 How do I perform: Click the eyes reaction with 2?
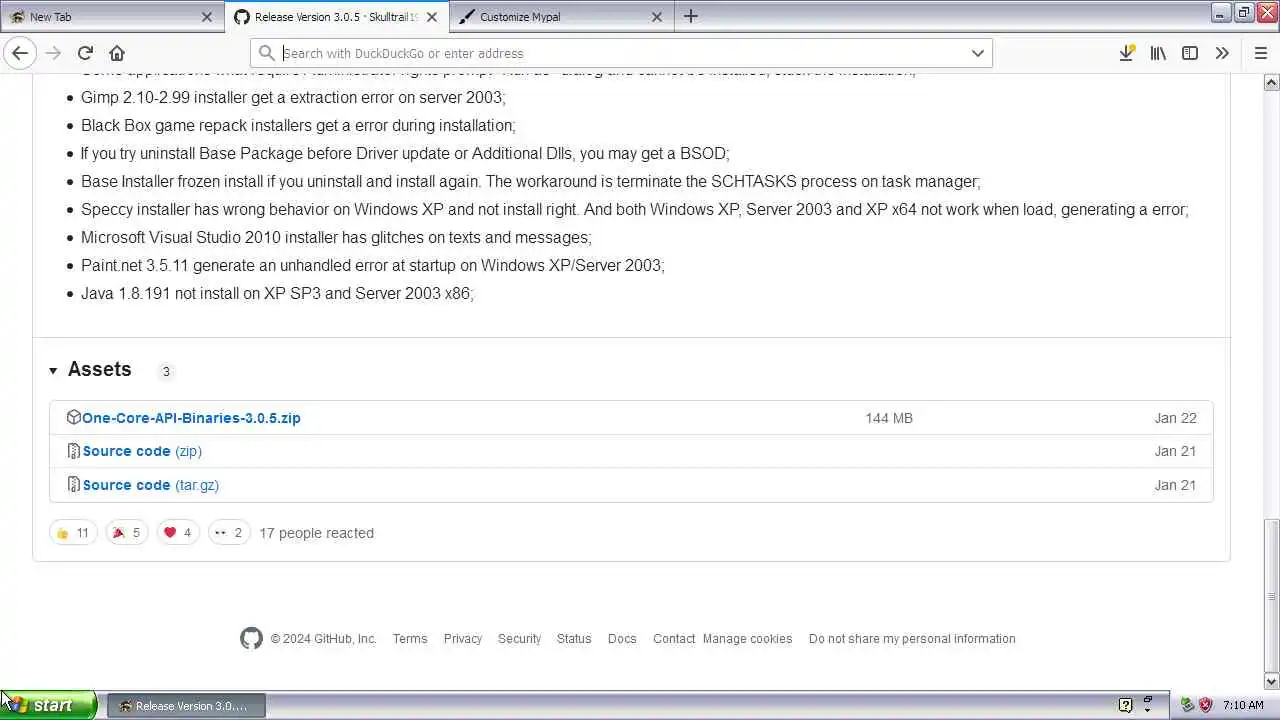229,533
